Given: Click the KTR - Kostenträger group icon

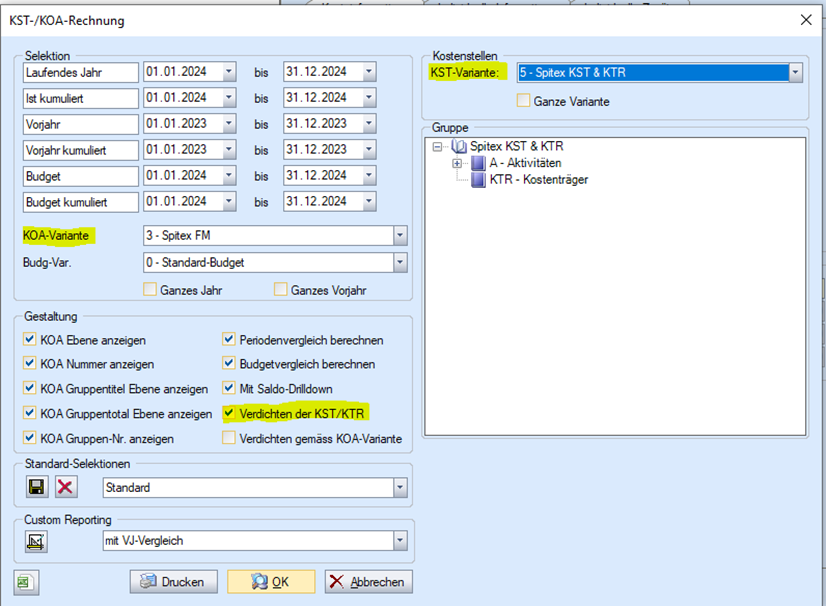Looking at the screenshot, I should (478, 180).
